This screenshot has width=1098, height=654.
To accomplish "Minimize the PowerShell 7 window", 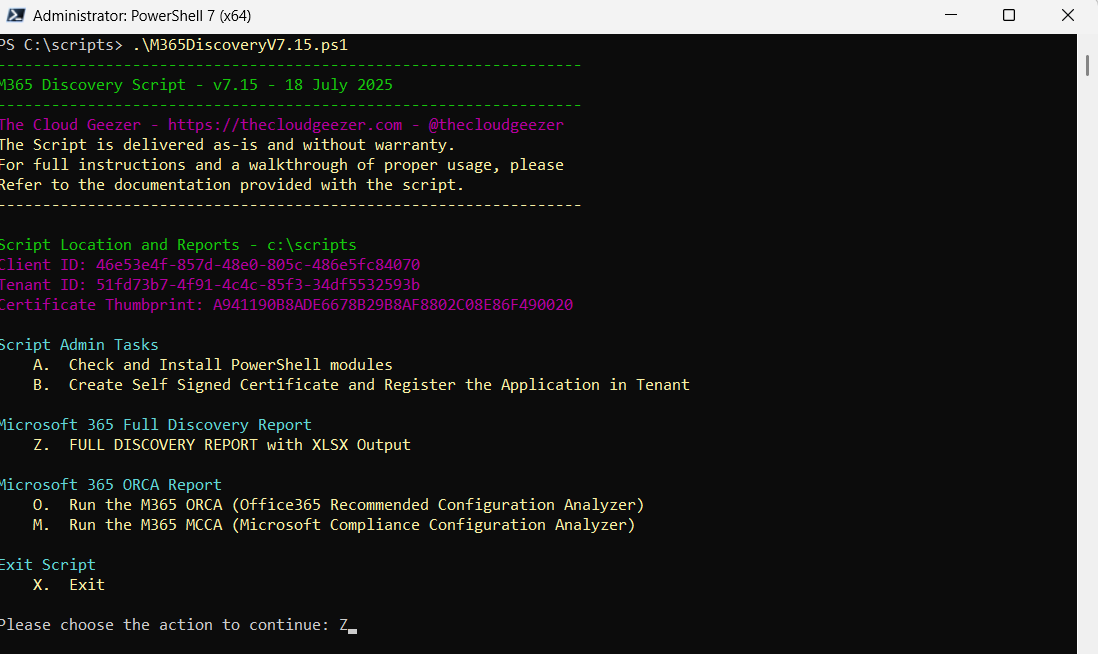I will (x=950, y=15).
